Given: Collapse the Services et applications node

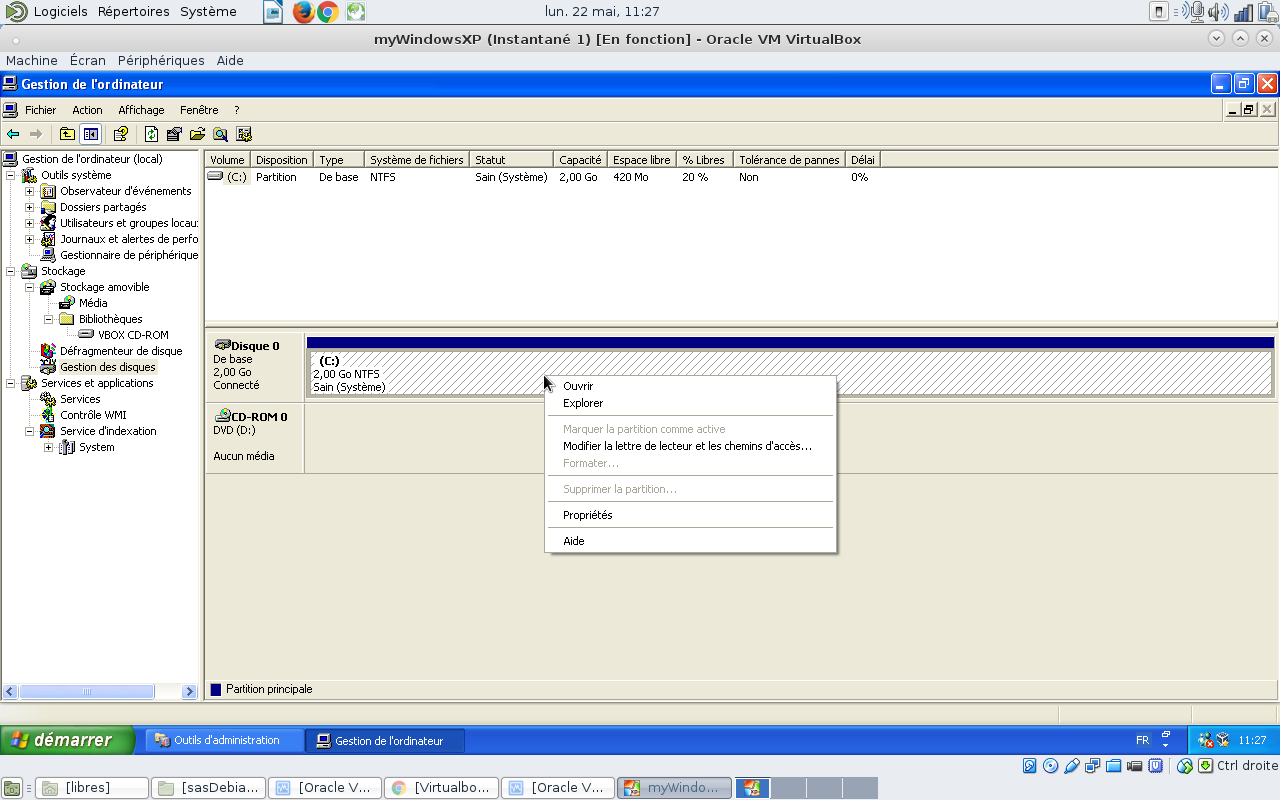Looking at the screenshot, I should click(11, 383).
